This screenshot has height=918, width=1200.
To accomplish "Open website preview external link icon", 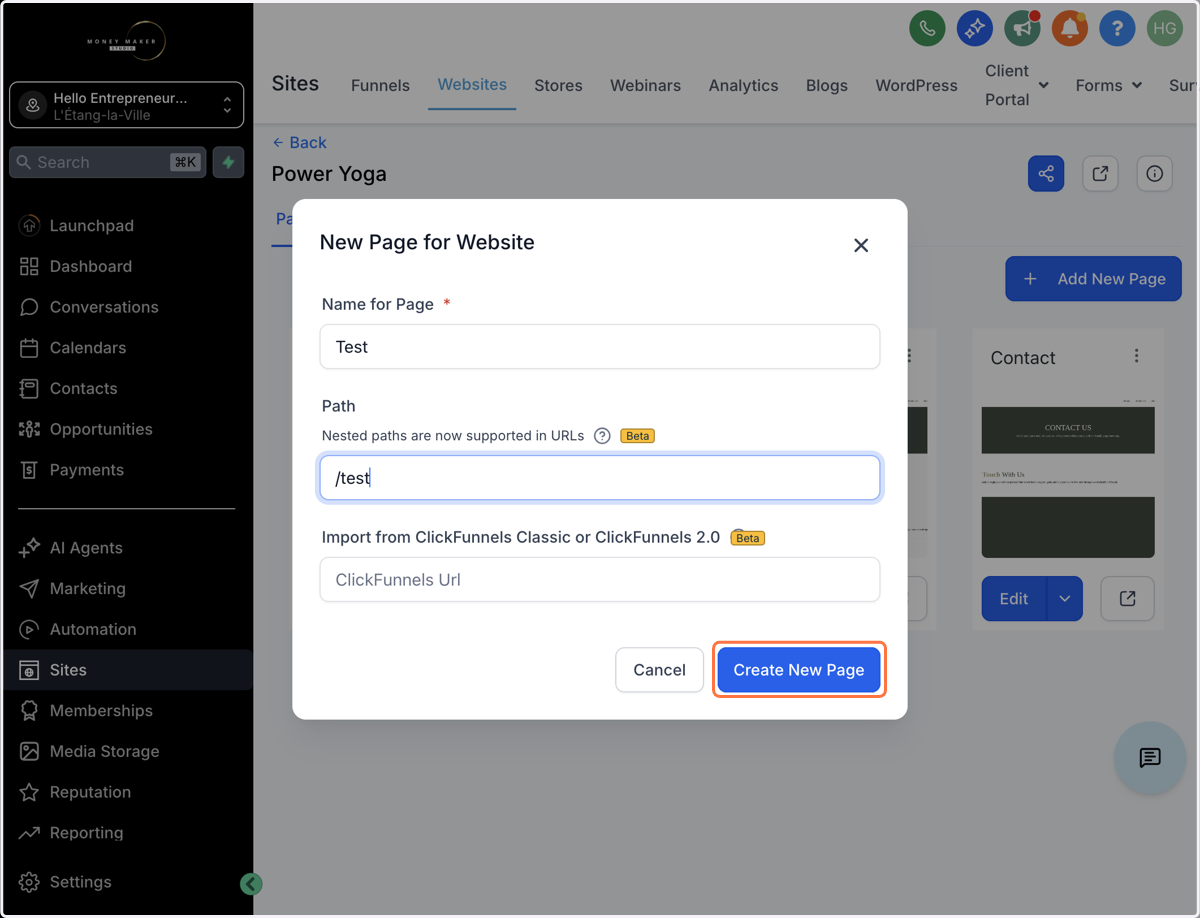I will pyautogui.click(x=1100, y=174).
